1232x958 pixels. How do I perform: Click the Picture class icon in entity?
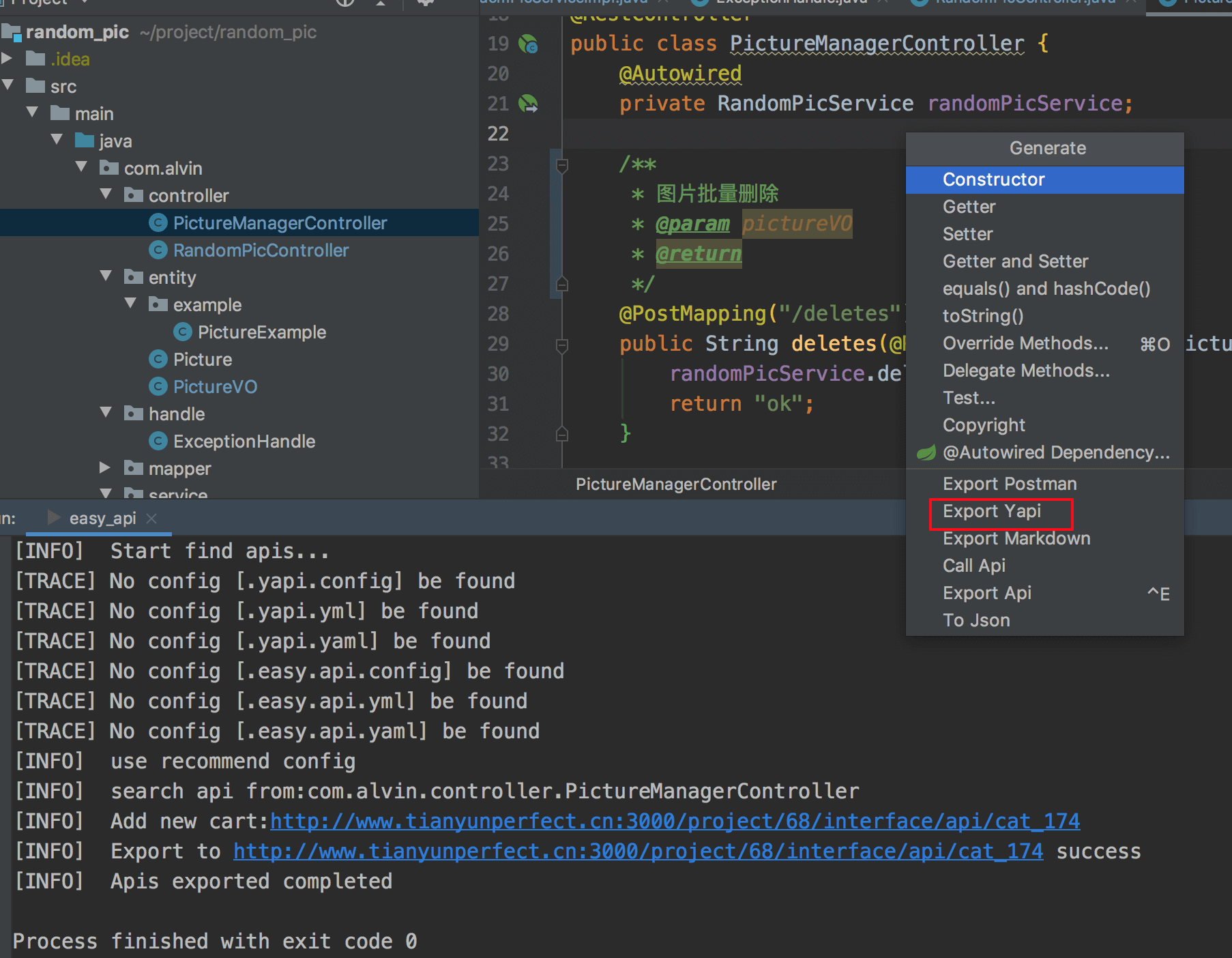click(x=158, y=360)
